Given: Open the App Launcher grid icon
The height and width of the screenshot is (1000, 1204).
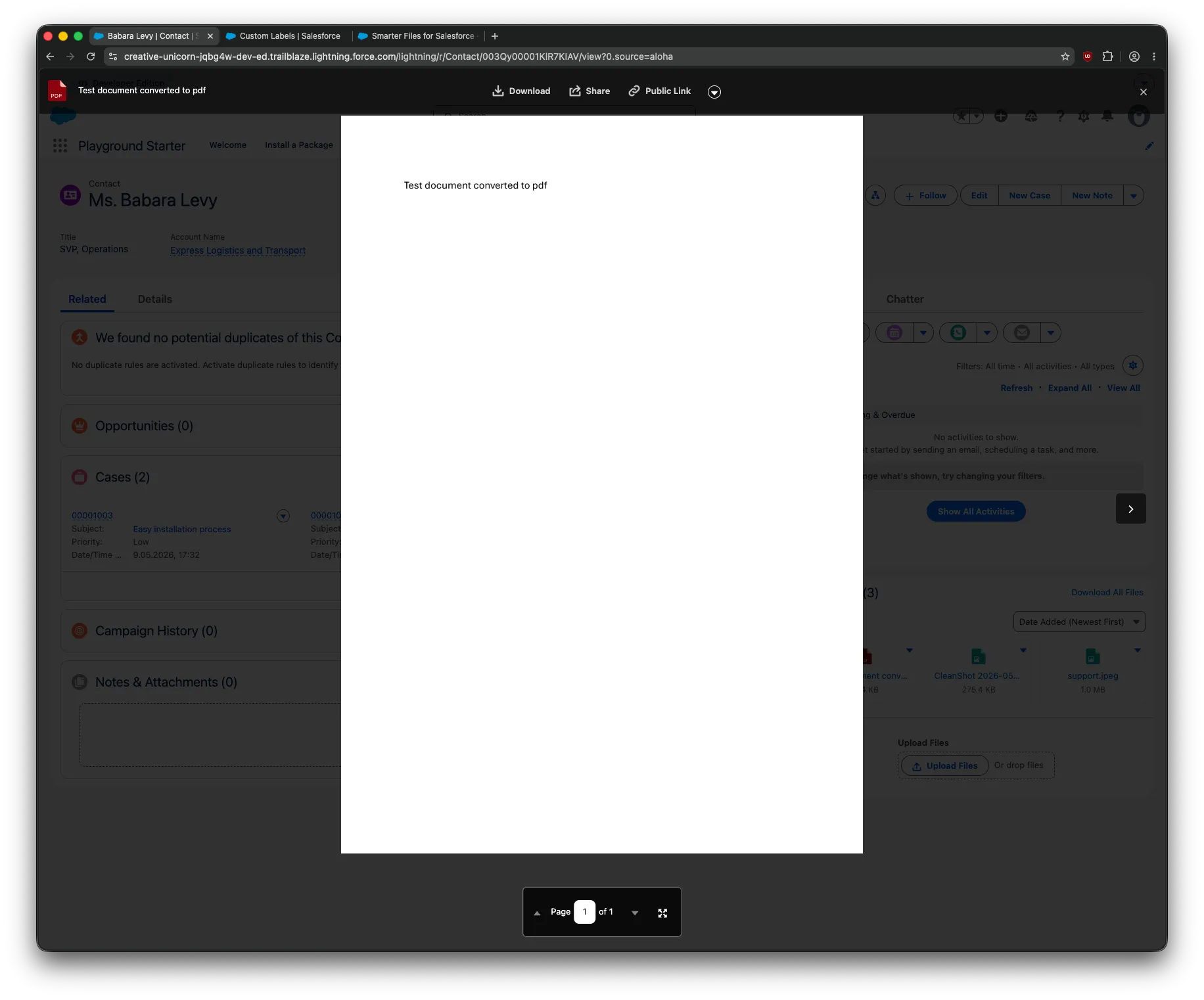Looking at the screenshot, I should [x=60, y=146].
